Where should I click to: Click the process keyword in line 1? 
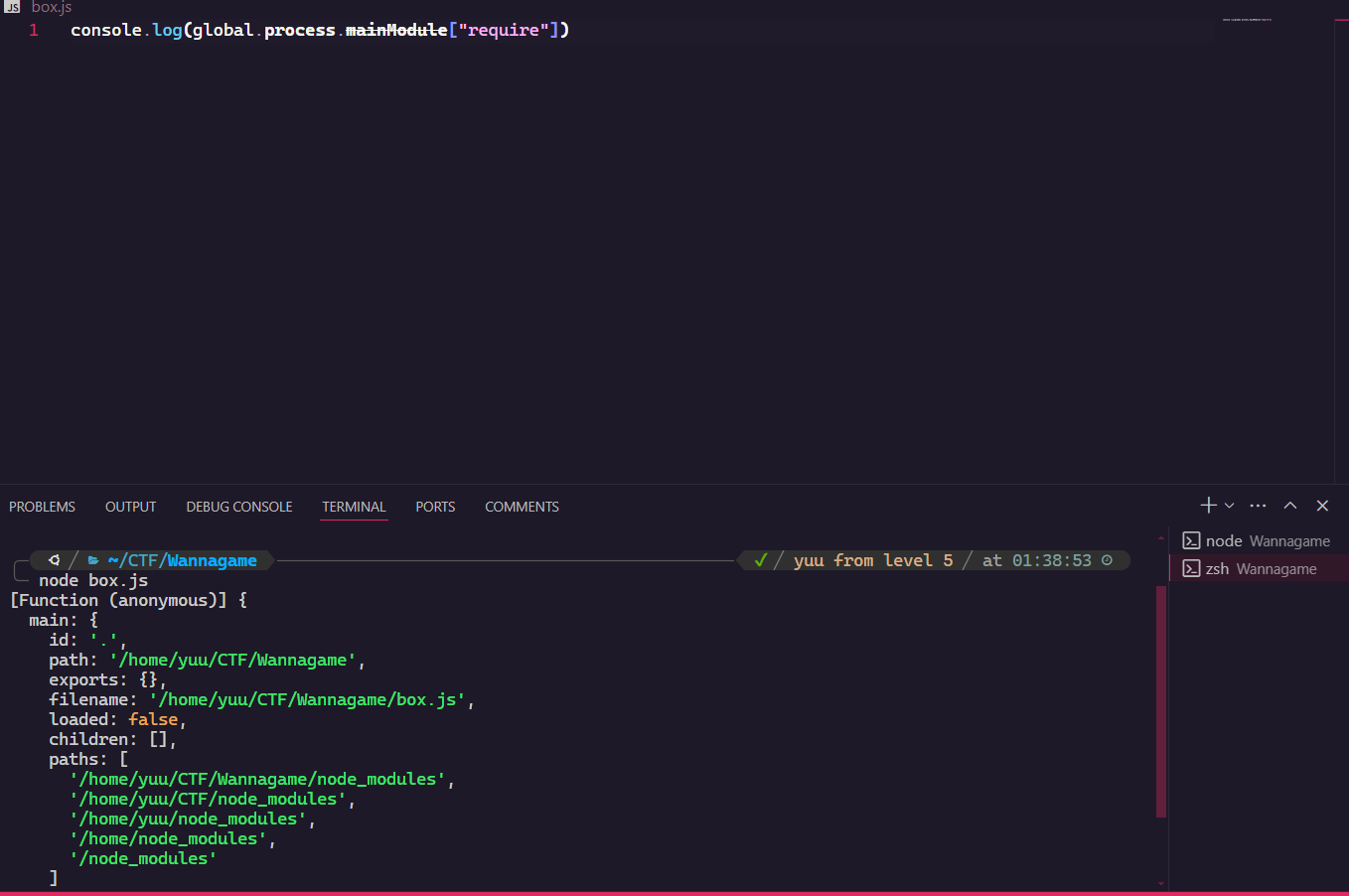[x=300, y=30]
